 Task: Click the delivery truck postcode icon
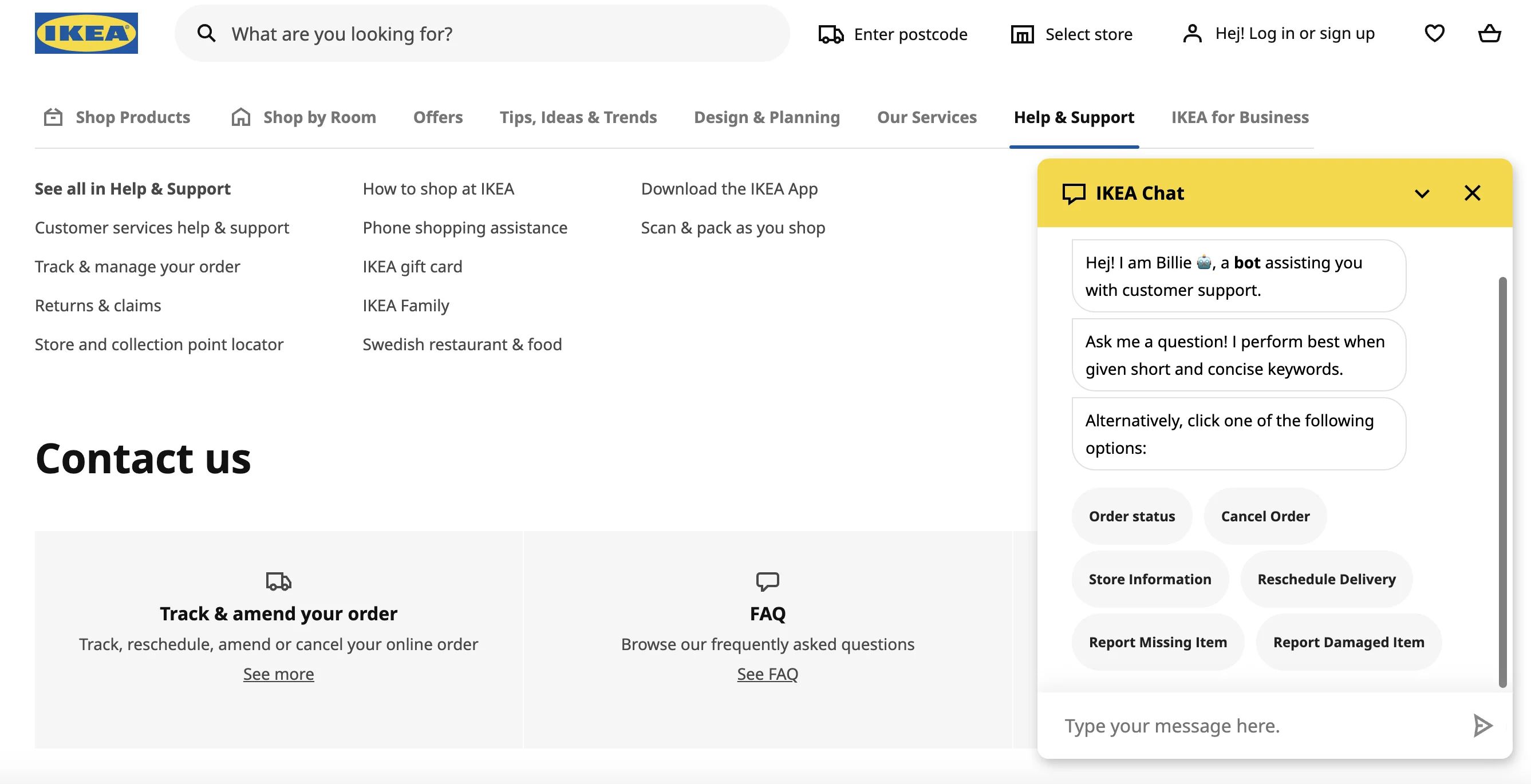tap(830, 34)
